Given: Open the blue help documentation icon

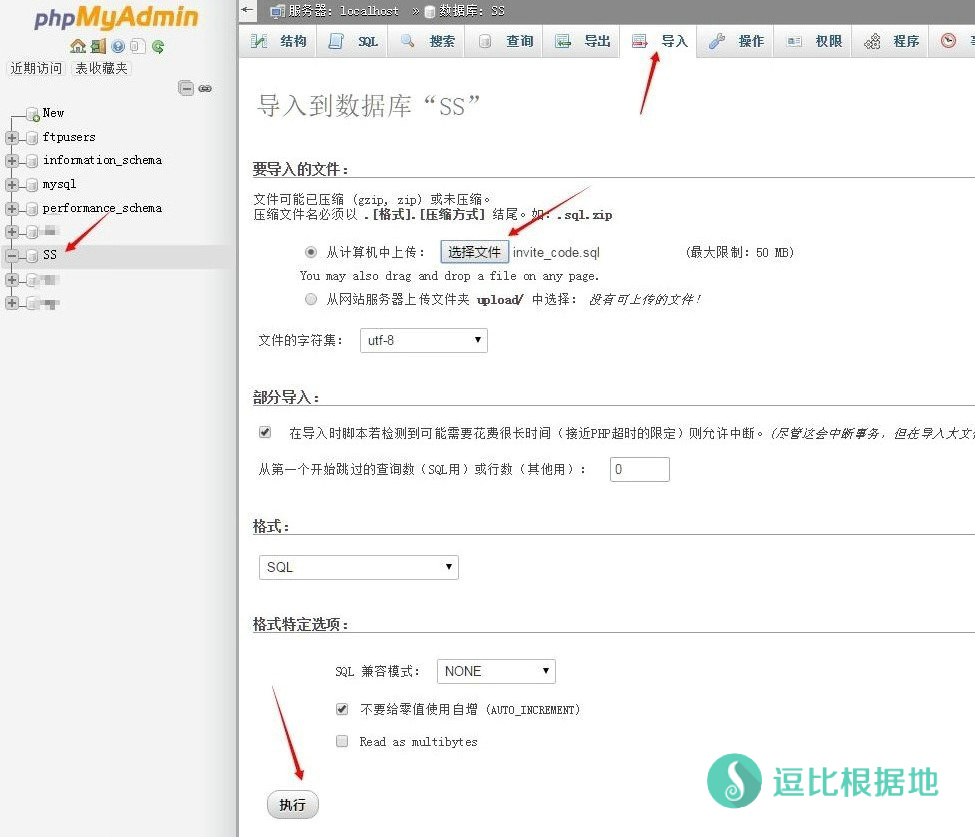Looking at the screenshot, I should [118, 46].
